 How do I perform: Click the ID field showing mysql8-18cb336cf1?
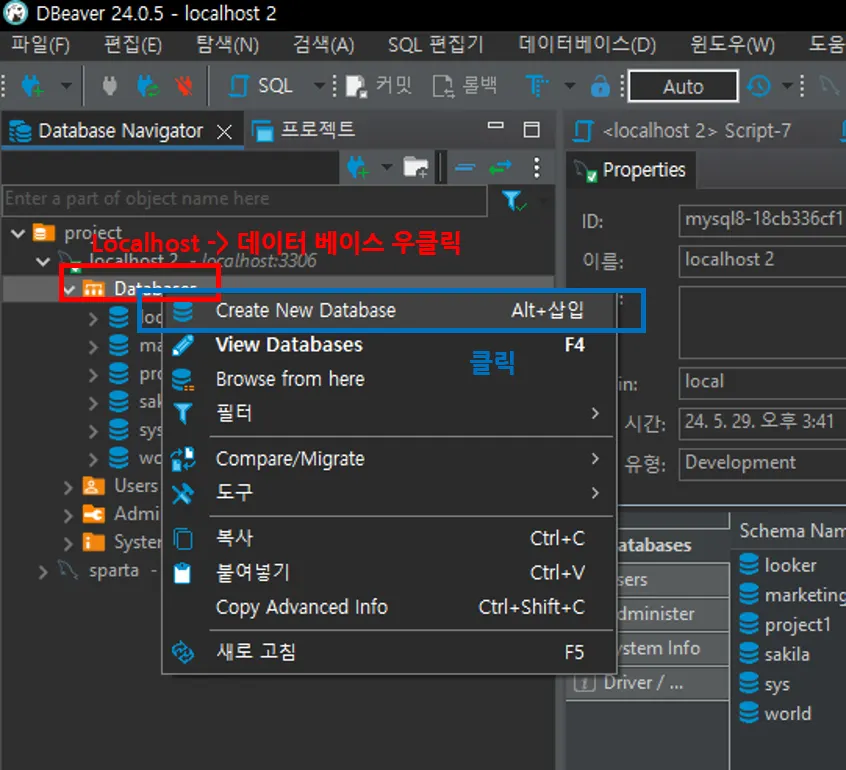[x=762, y=220]
